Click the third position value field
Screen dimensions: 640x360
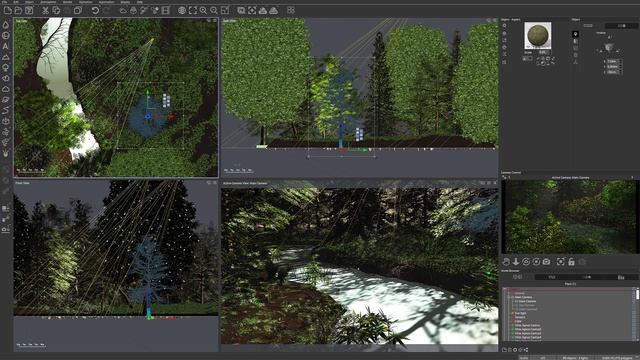coord(613,72)
